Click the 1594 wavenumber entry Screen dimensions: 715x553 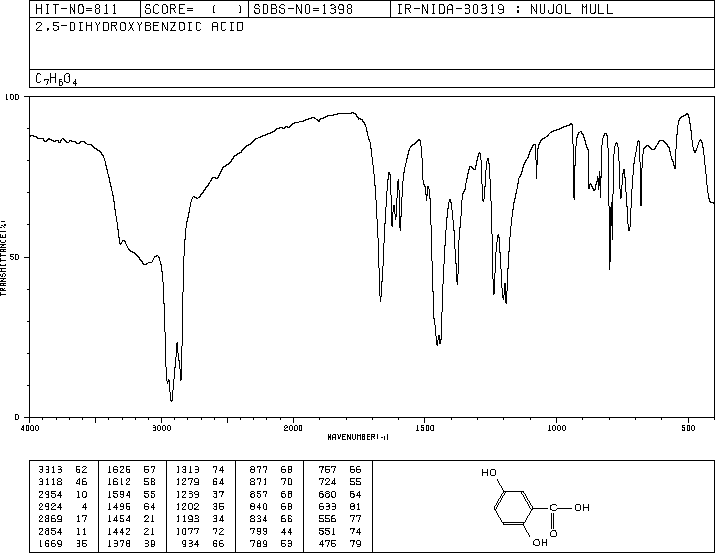click(x=119, y=494)
